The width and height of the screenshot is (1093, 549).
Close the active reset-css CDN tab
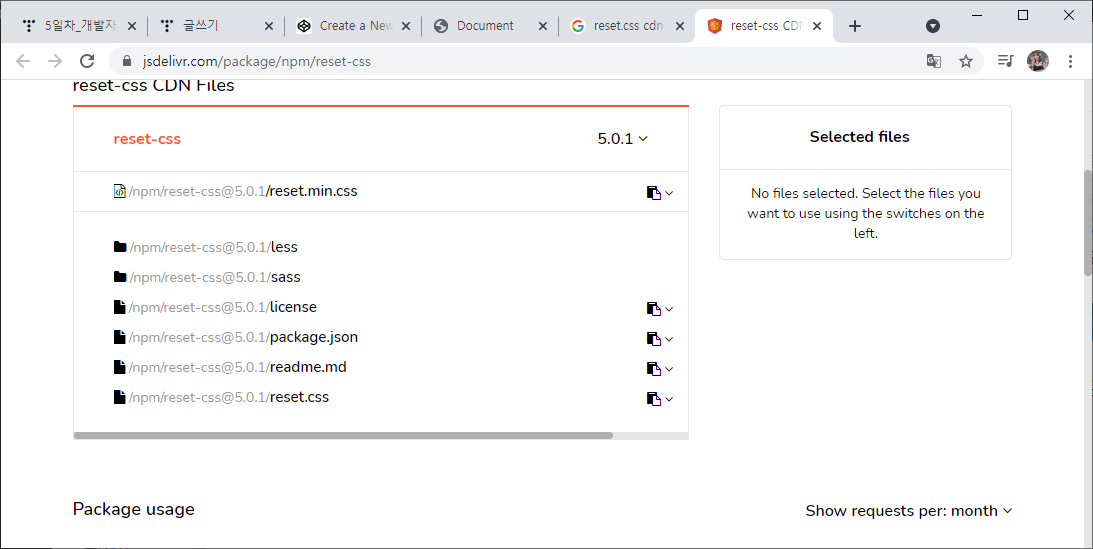(x=817, y=26)
